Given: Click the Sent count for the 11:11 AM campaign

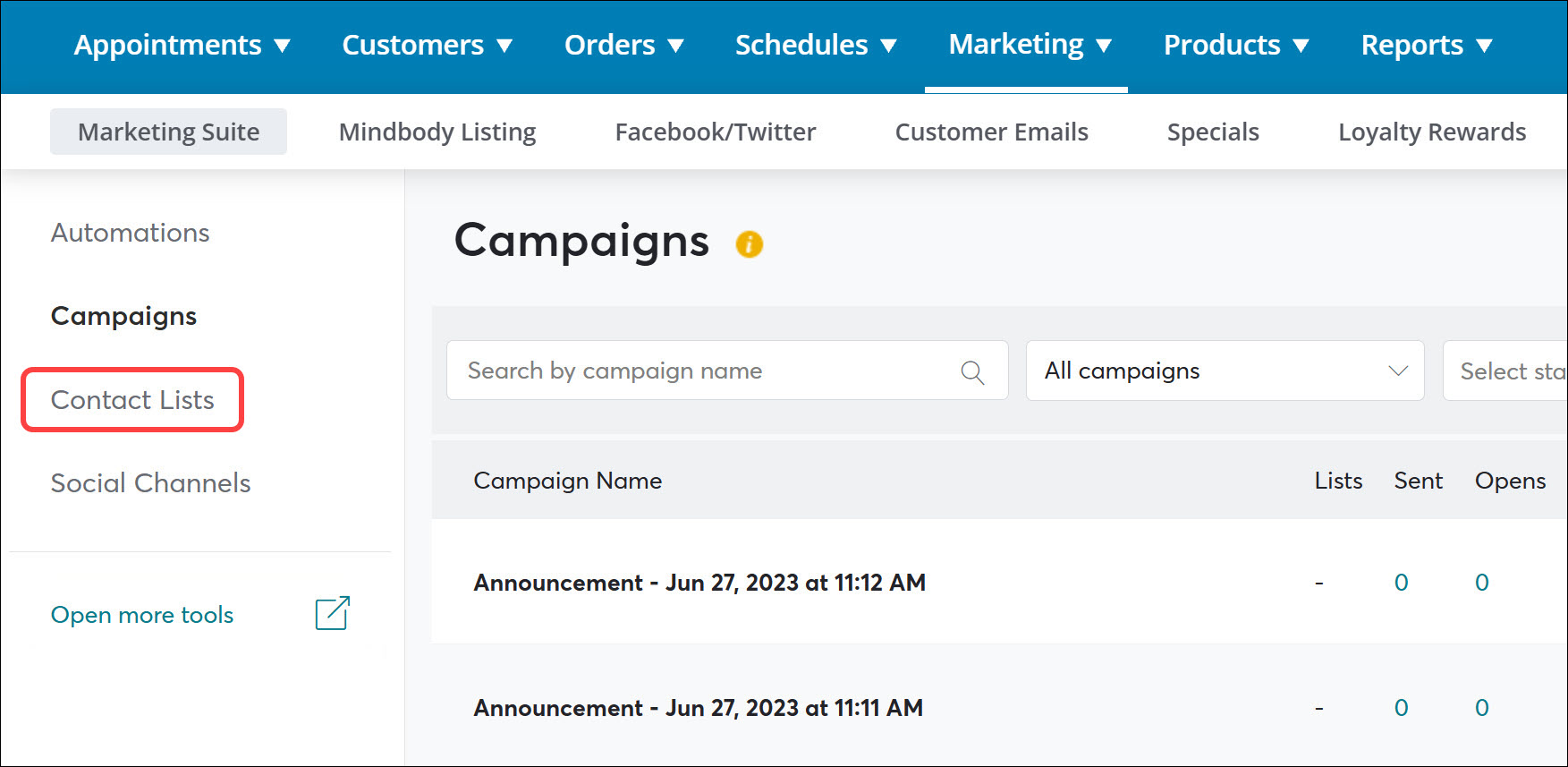Looking at the screenshot, I should pyautogui.click(x=1401, y=707).
